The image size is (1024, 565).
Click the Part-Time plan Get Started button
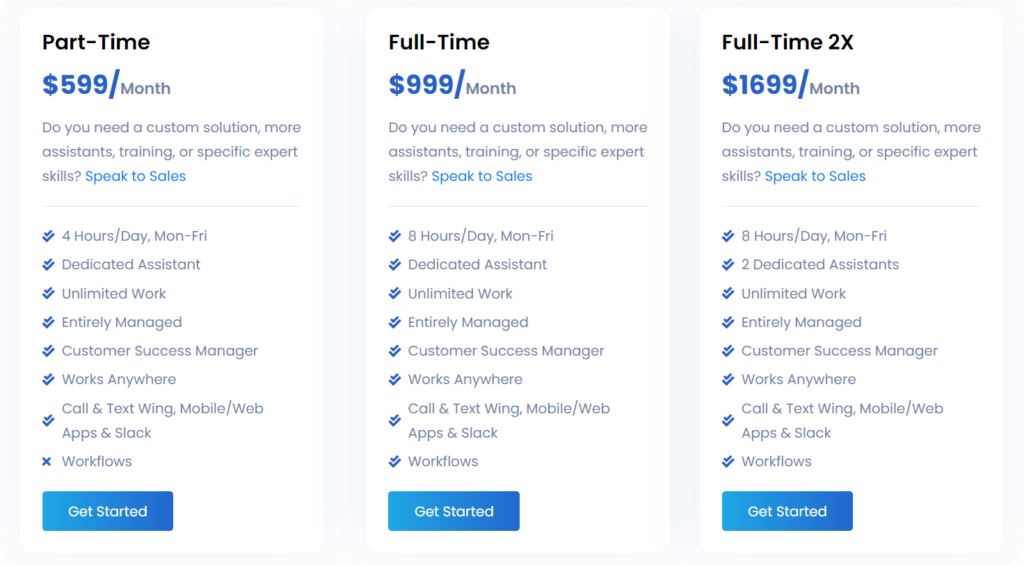(107, 511)
